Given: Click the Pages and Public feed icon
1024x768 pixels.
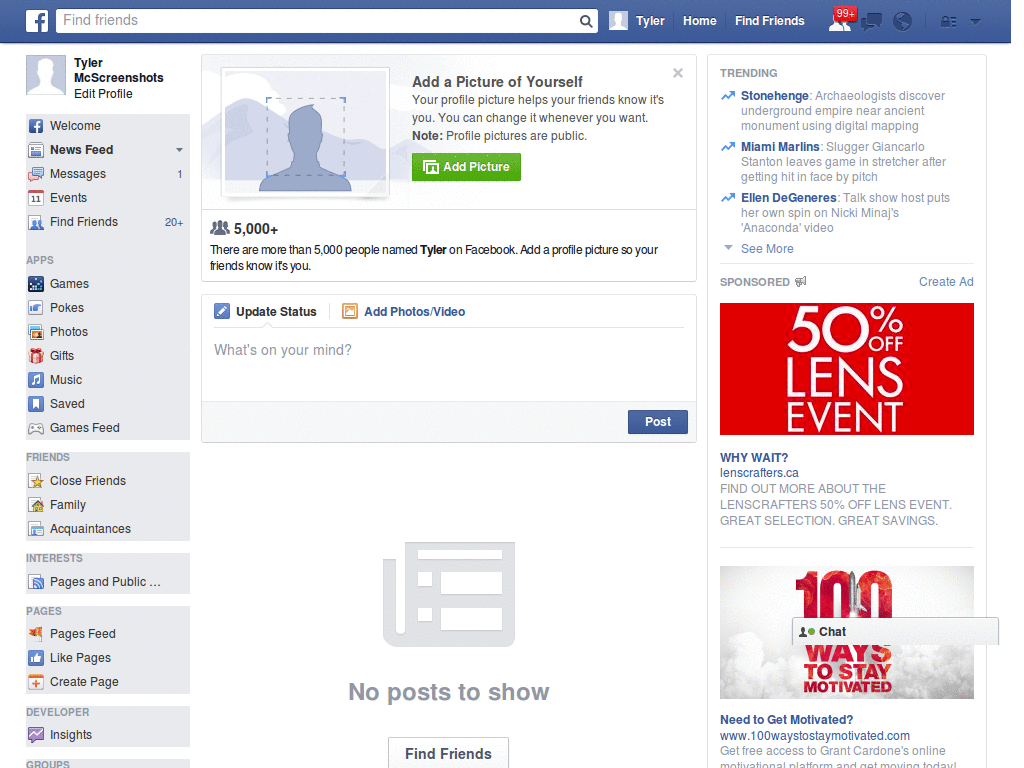Looking at the screenshot, I should click(x=36, y=582).
